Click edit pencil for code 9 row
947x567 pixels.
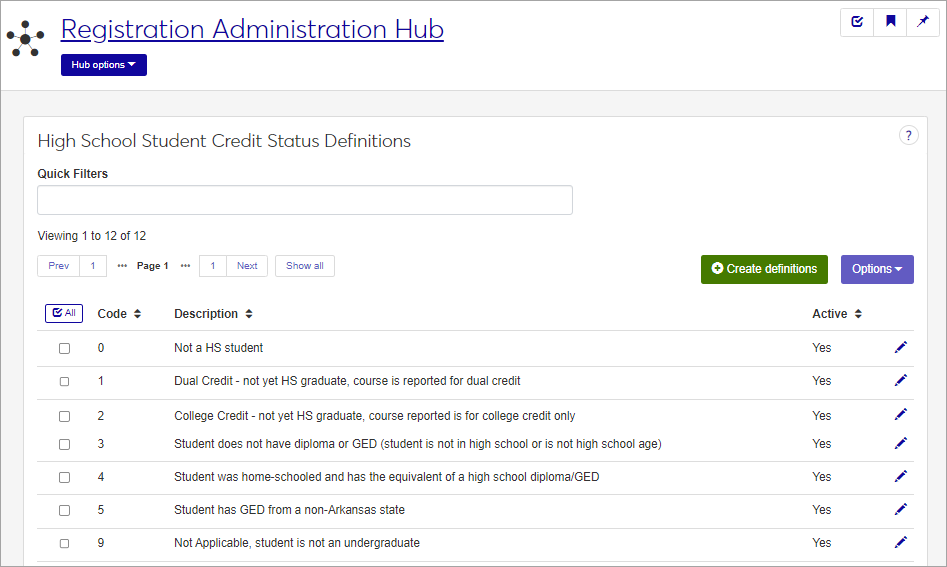point(901,542)
